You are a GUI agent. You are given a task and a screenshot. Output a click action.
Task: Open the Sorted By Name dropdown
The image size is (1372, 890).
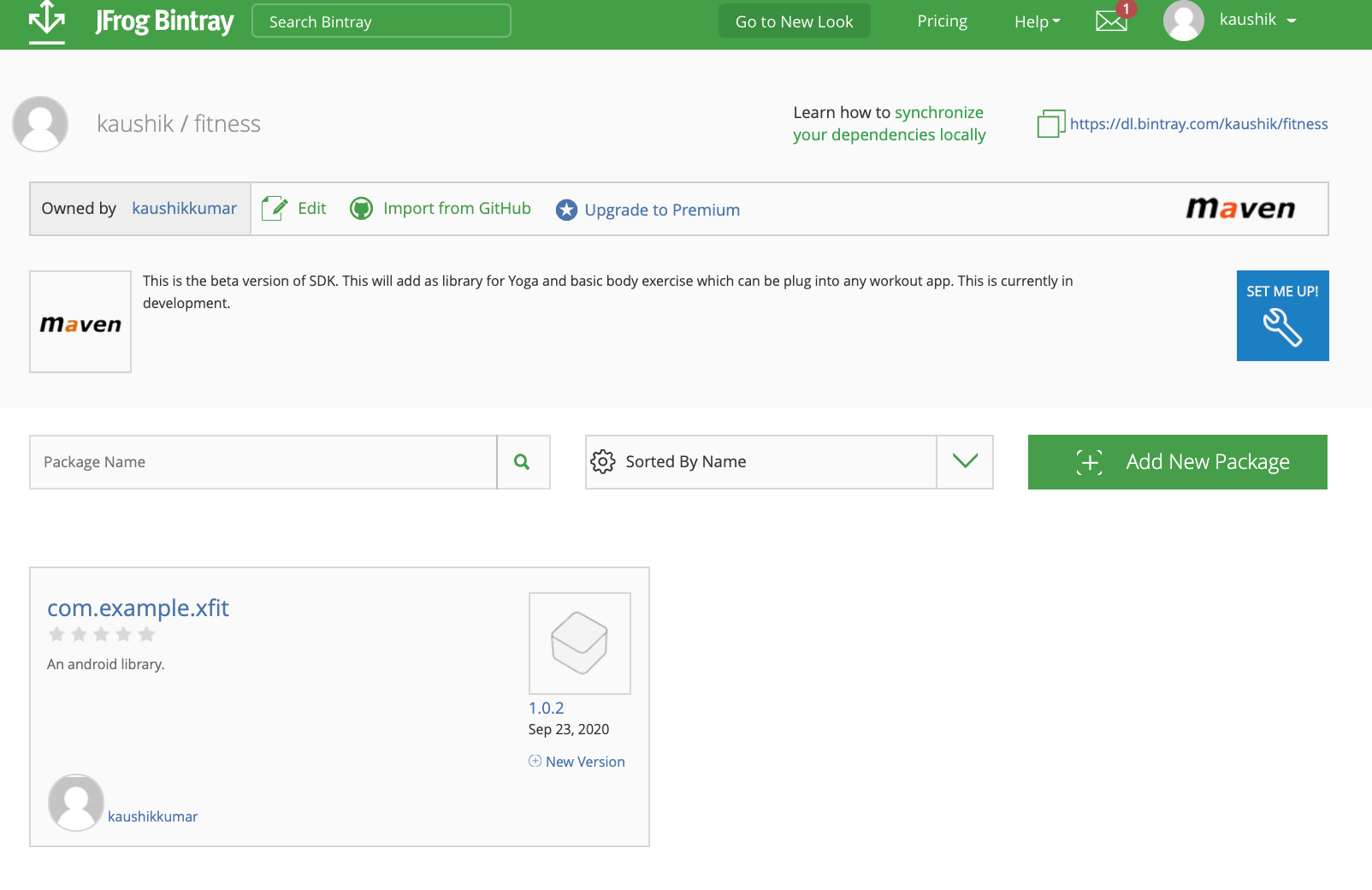[x=965, y=462]
